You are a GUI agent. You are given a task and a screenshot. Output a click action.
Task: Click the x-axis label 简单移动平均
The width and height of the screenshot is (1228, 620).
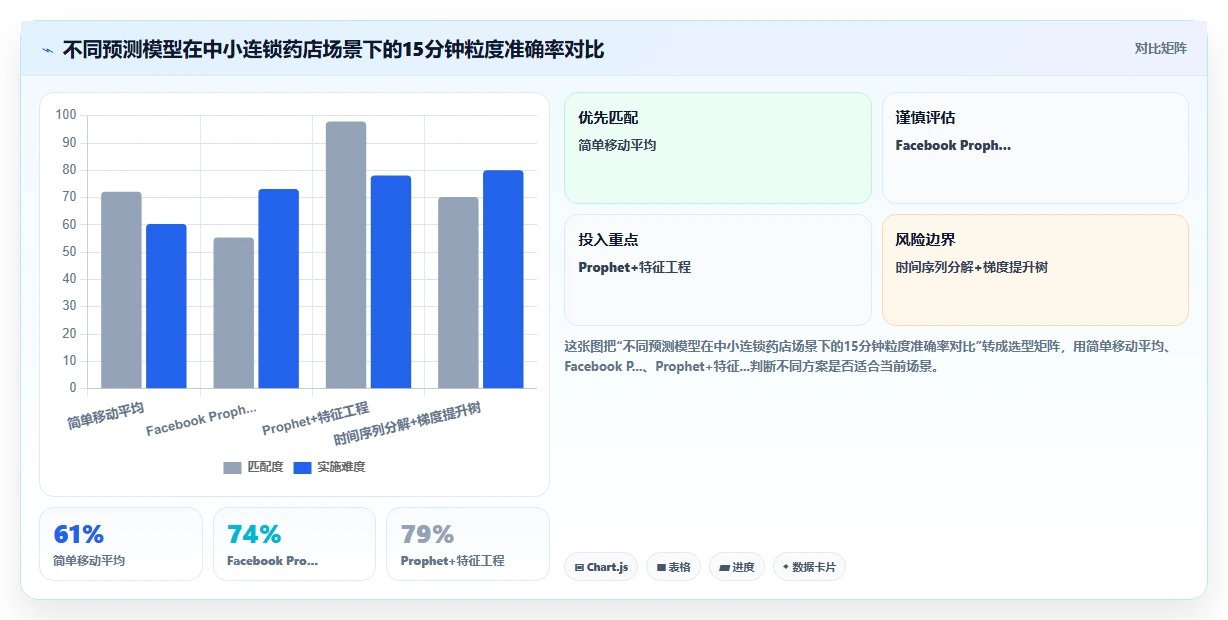pos(106,415)
